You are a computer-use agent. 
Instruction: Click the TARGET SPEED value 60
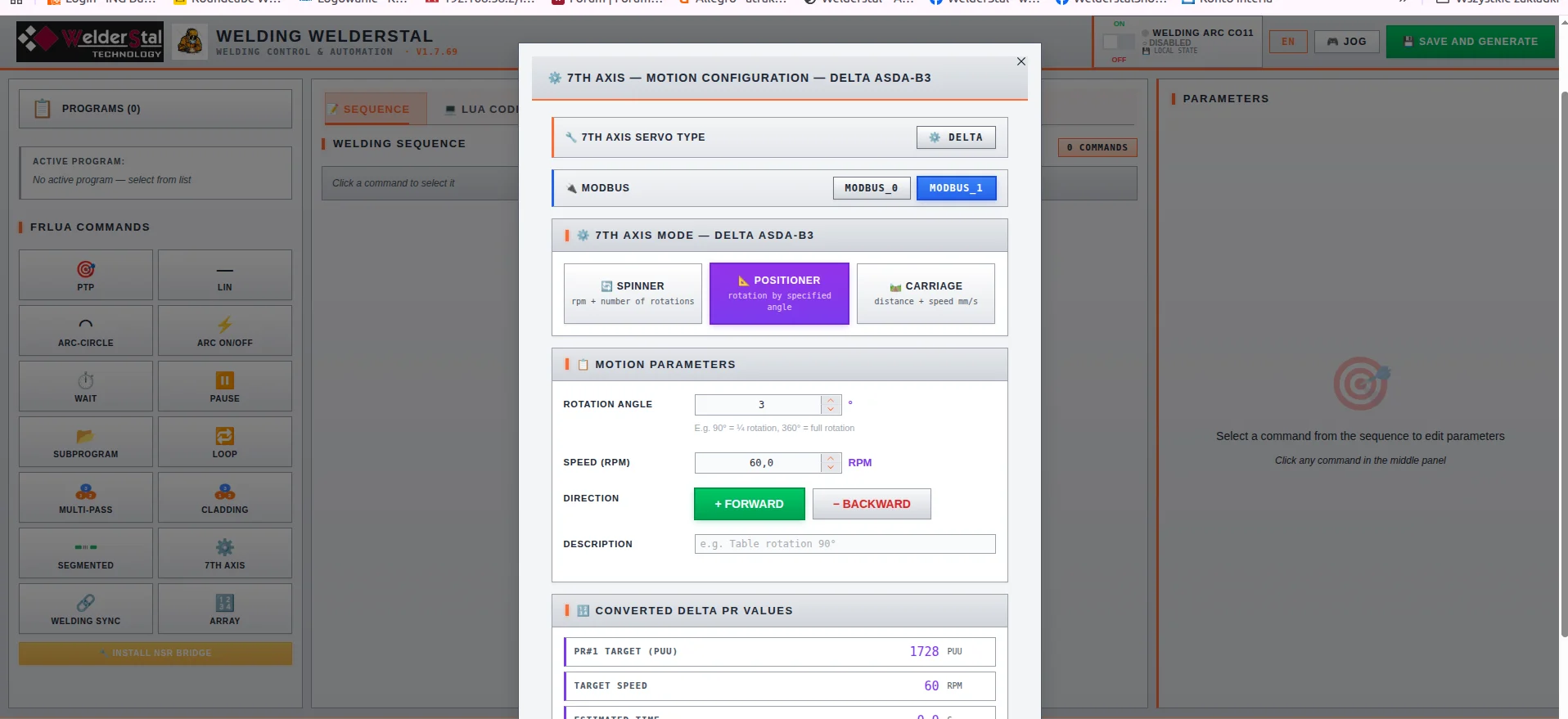click(931, 686)
